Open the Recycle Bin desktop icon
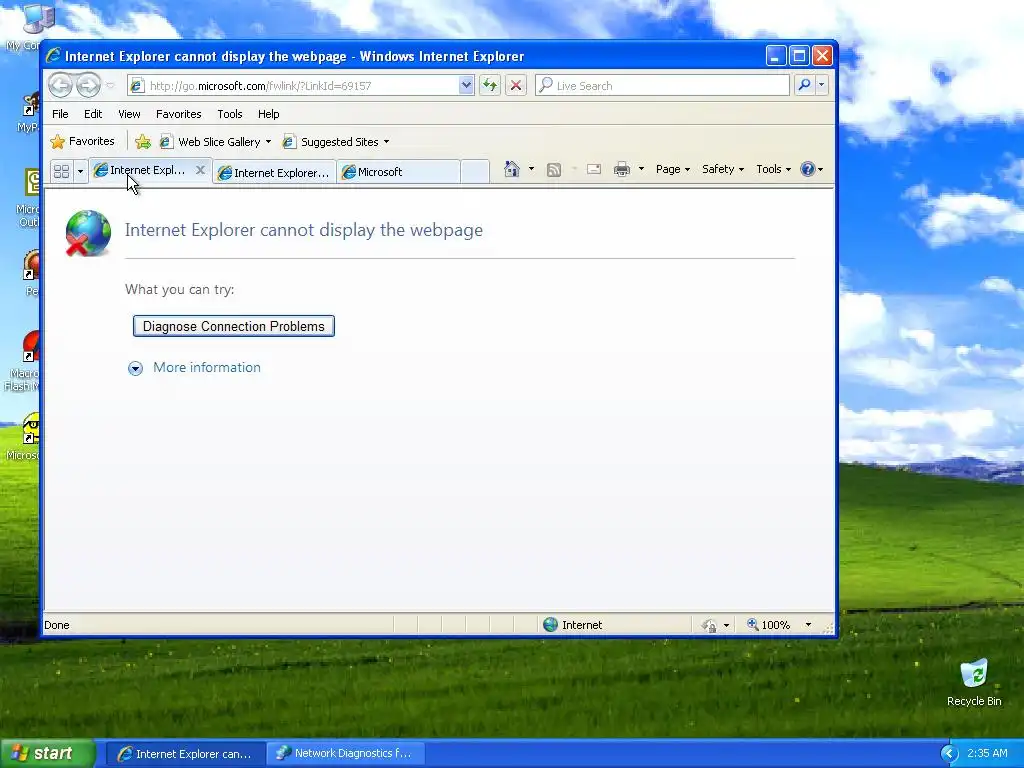Image resolution: width=1024 pixels, height=768 pixels. 974,682
